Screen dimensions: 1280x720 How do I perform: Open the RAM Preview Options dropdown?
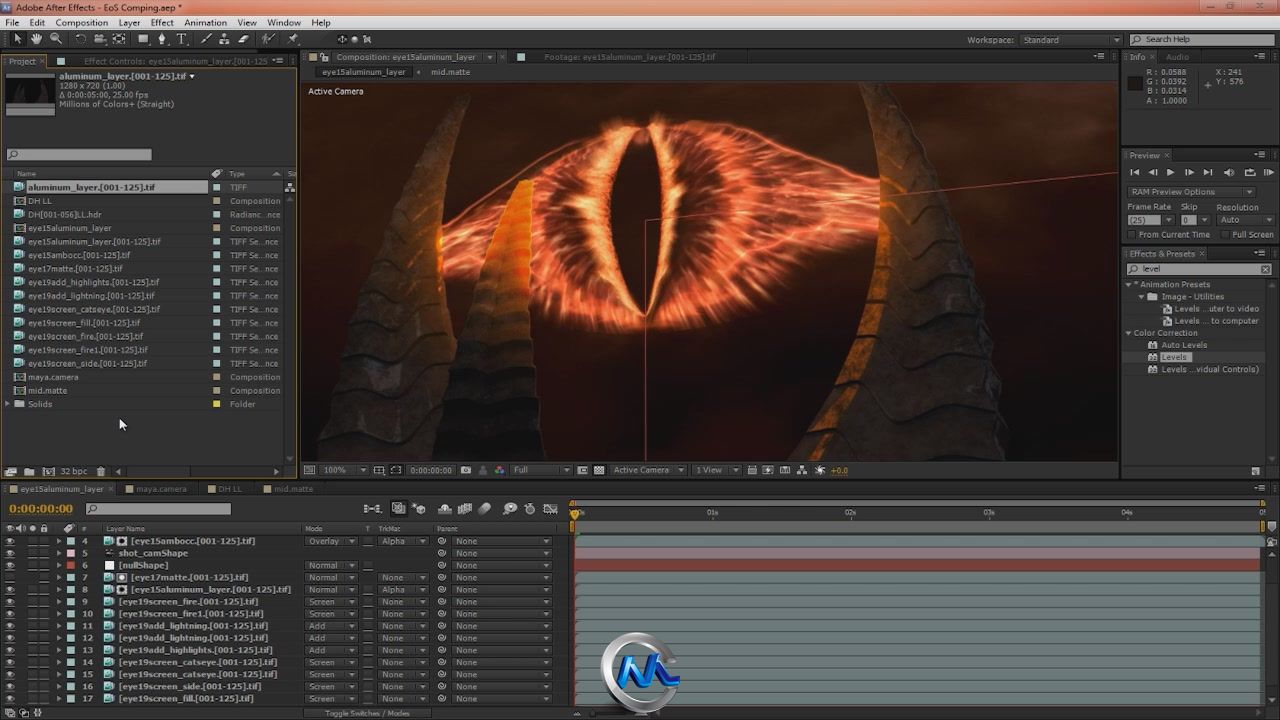click(1191, 192)
